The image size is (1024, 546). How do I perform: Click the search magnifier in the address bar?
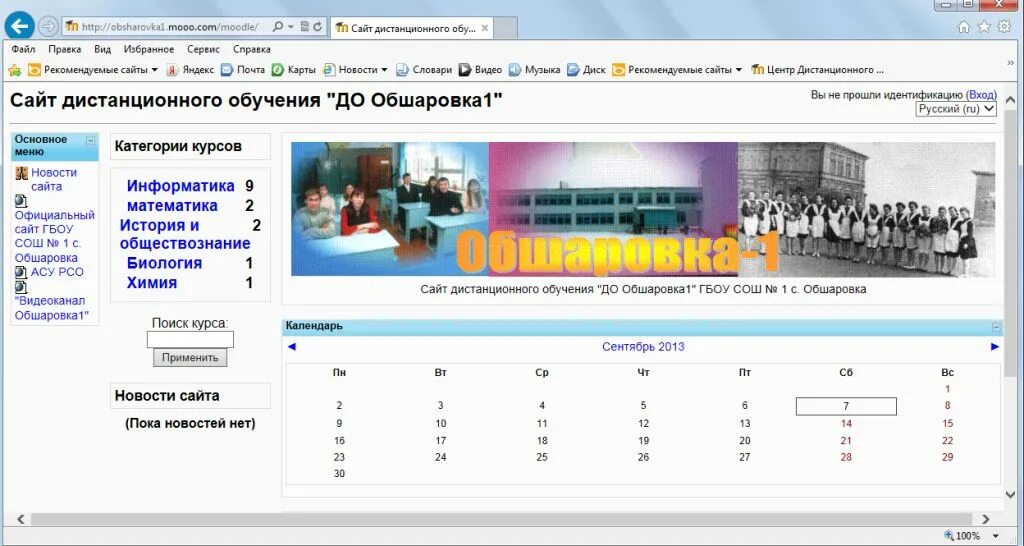(x=278, y=27)
